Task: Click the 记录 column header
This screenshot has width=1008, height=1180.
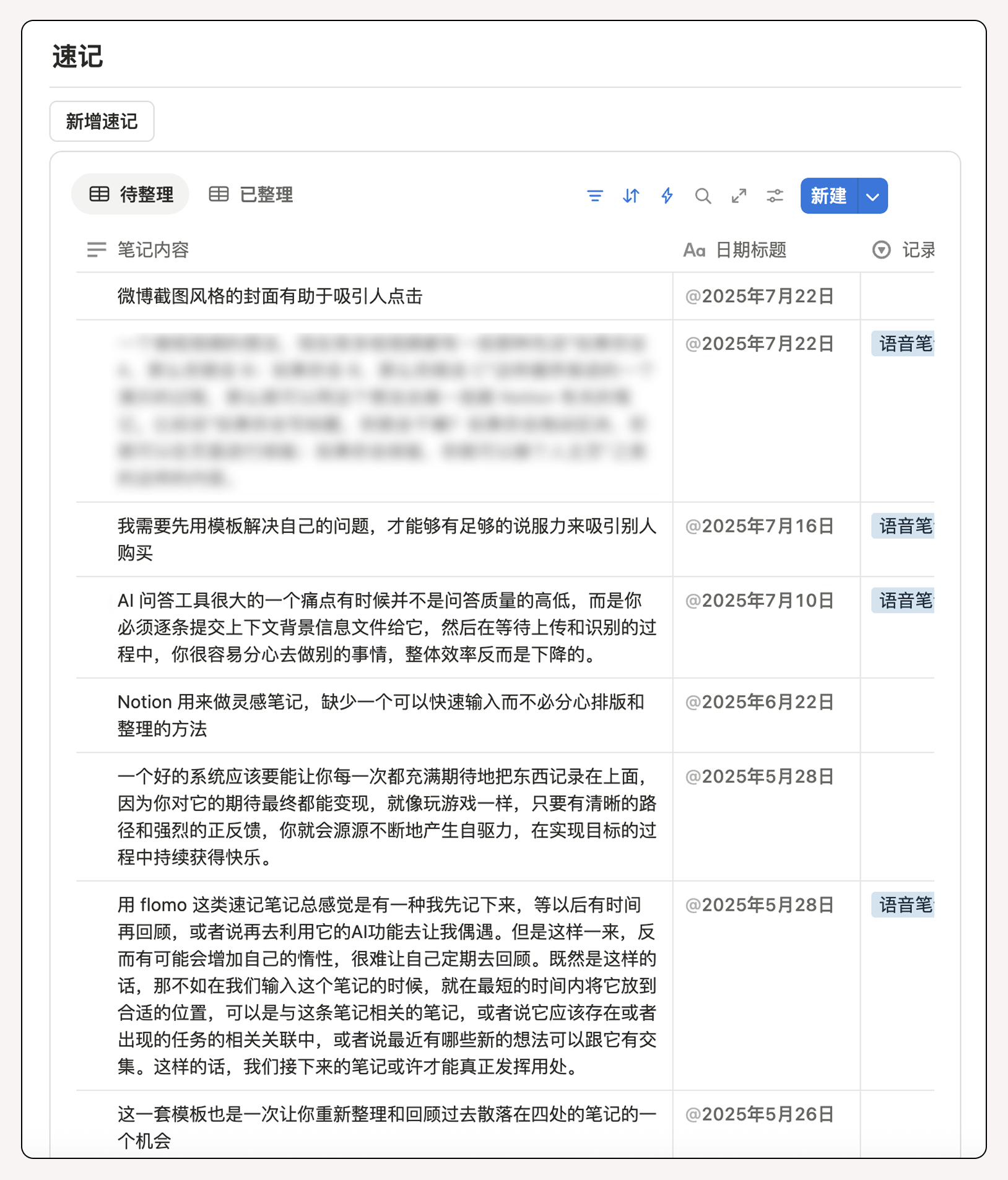Action: (x=903, y=250)
